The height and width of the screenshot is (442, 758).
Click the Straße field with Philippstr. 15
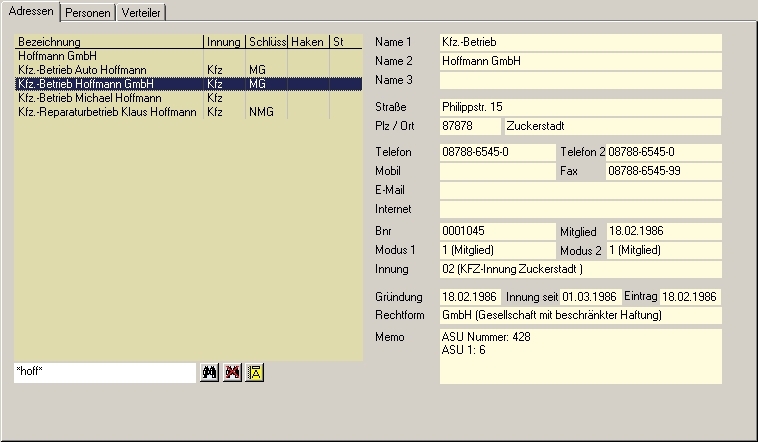point(579,107)
